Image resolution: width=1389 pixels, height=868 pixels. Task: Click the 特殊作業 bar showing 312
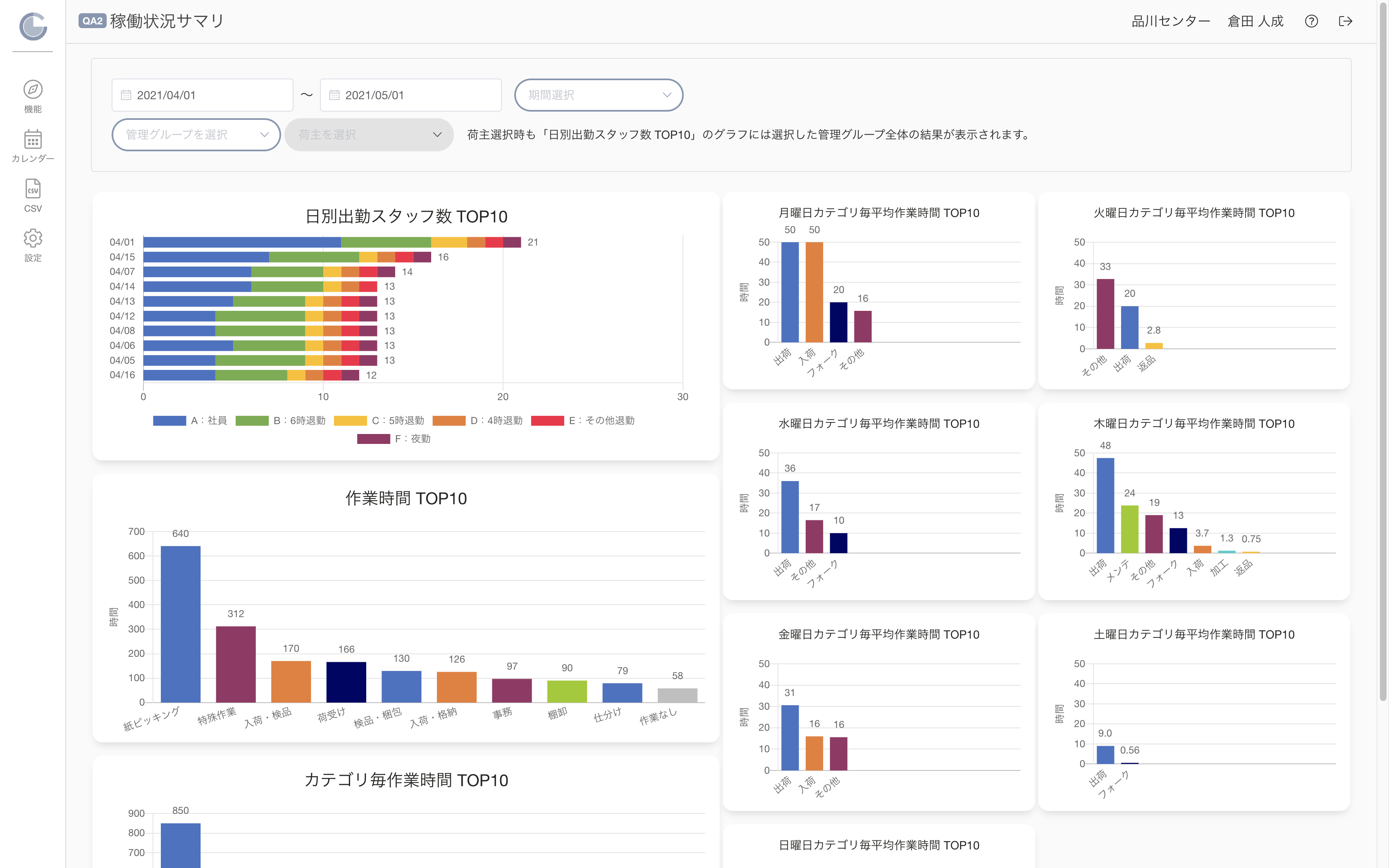coord(236,664)
